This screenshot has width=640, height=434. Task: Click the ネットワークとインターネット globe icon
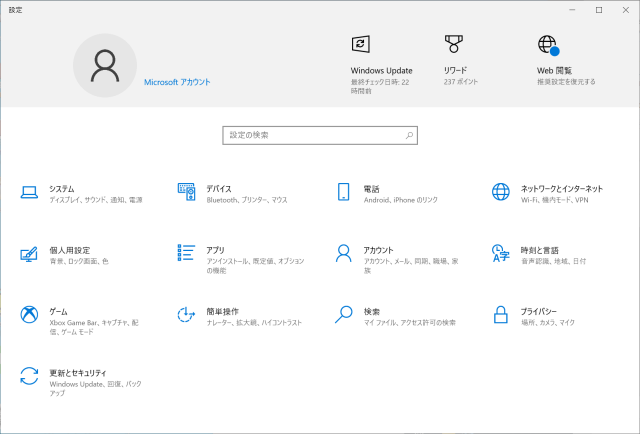click(x=501, y=192)
